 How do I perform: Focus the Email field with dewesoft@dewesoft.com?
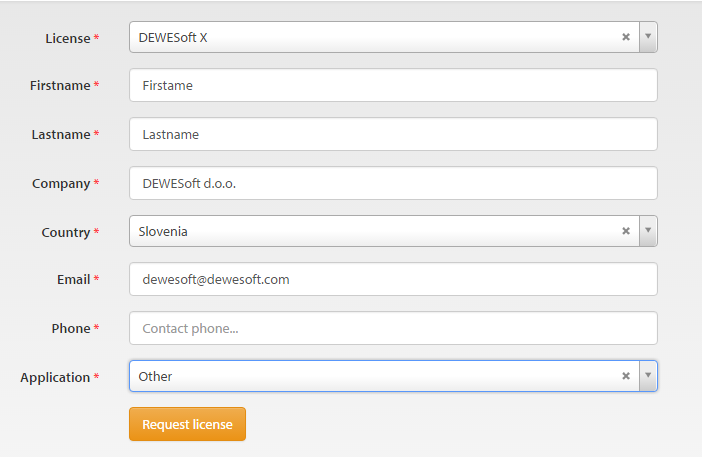point(393,279)
